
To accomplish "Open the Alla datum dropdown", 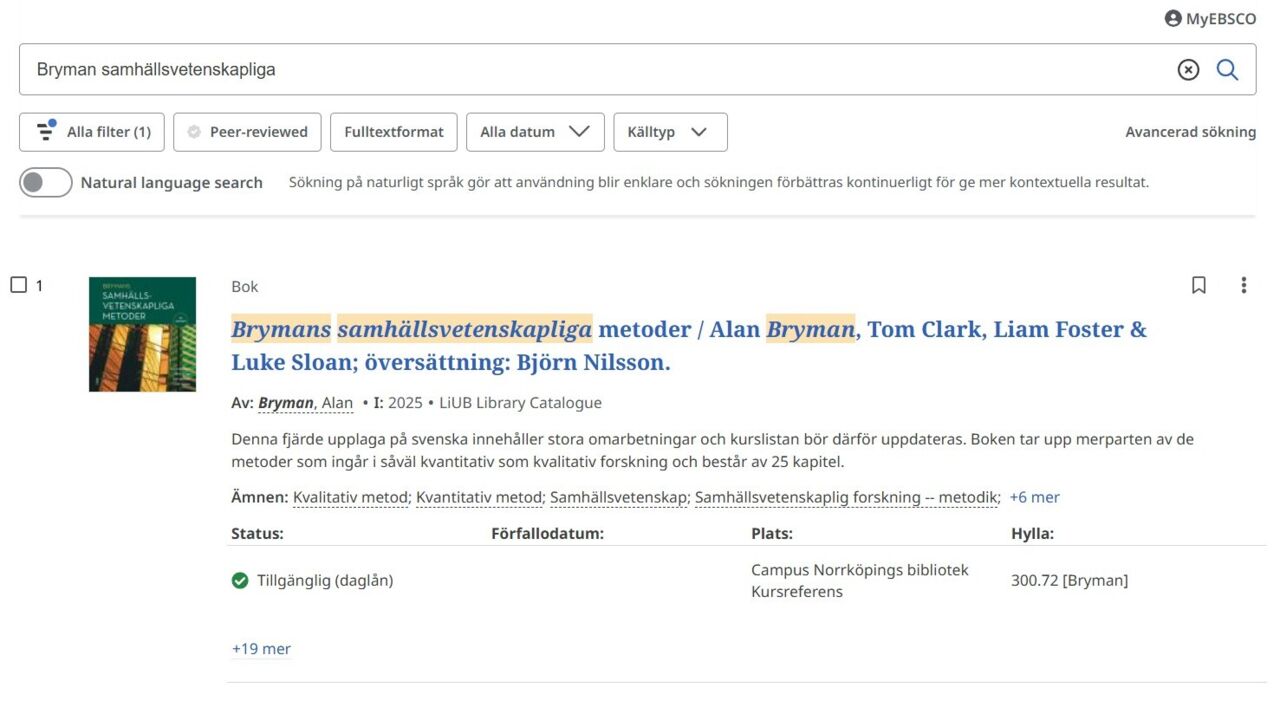I will (x=534, y=131).
